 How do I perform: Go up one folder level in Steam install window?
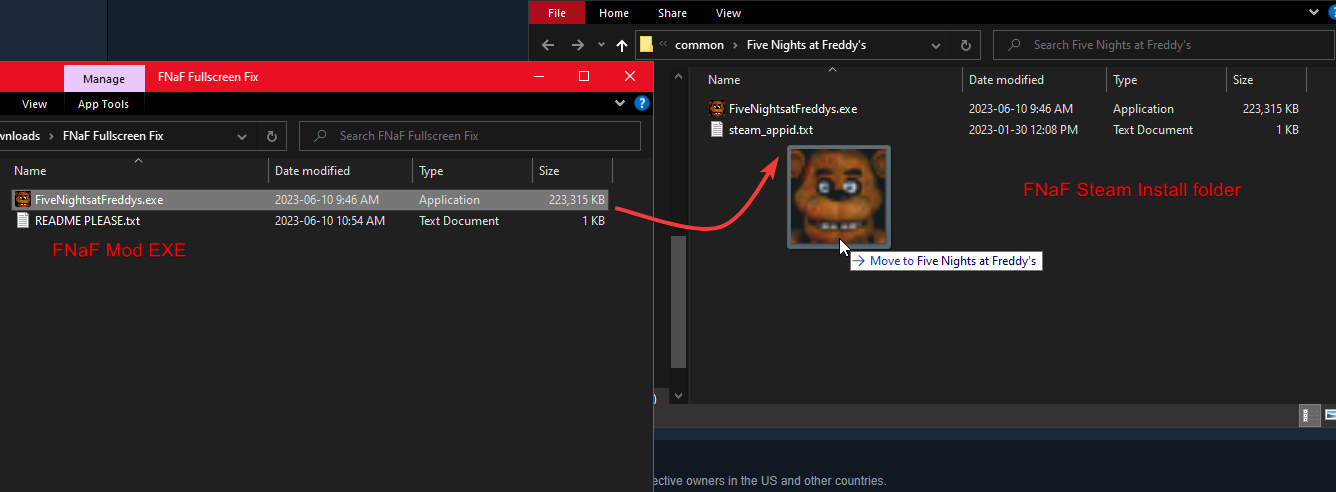pyautogui.click(x=622, y=45)
